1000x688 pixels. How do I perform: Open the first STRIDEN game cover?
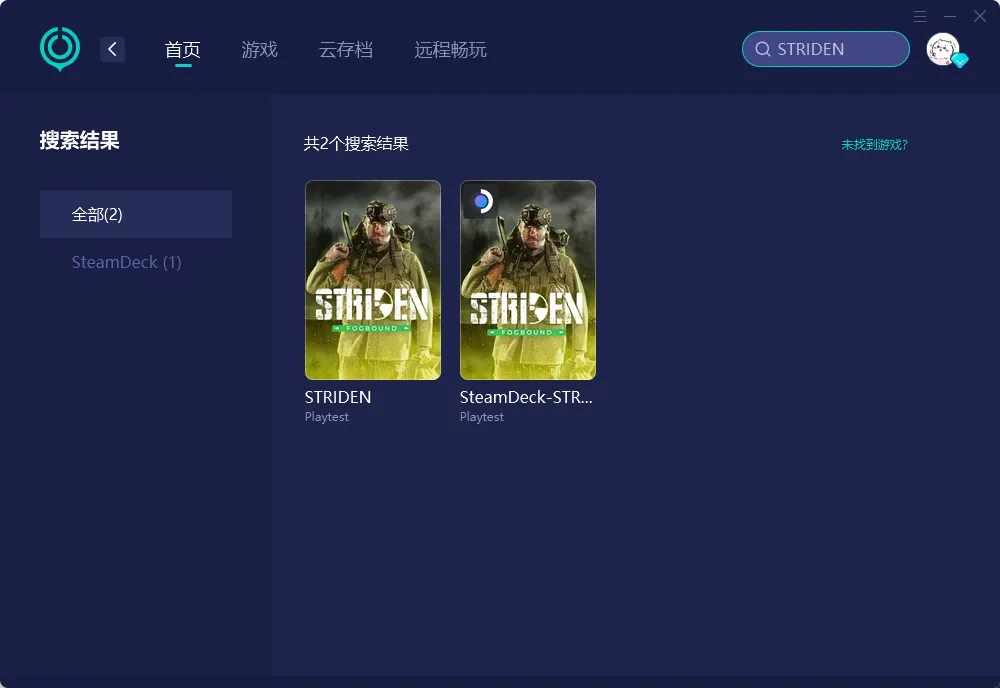[x=372, y=280]
